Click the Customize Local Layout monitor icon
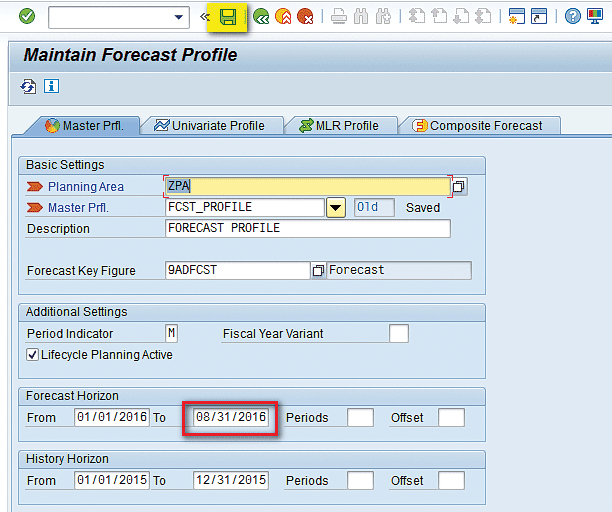 [596, 16]
